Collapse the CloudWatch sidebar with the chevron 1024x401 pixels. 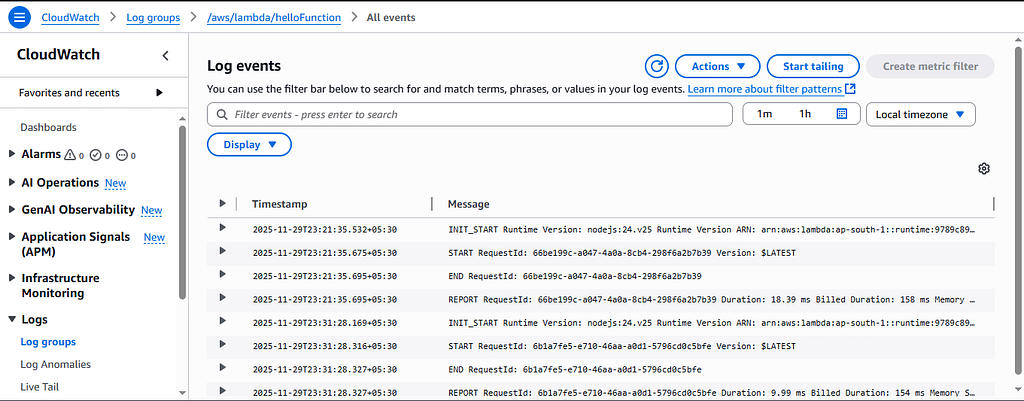point(165,56)
